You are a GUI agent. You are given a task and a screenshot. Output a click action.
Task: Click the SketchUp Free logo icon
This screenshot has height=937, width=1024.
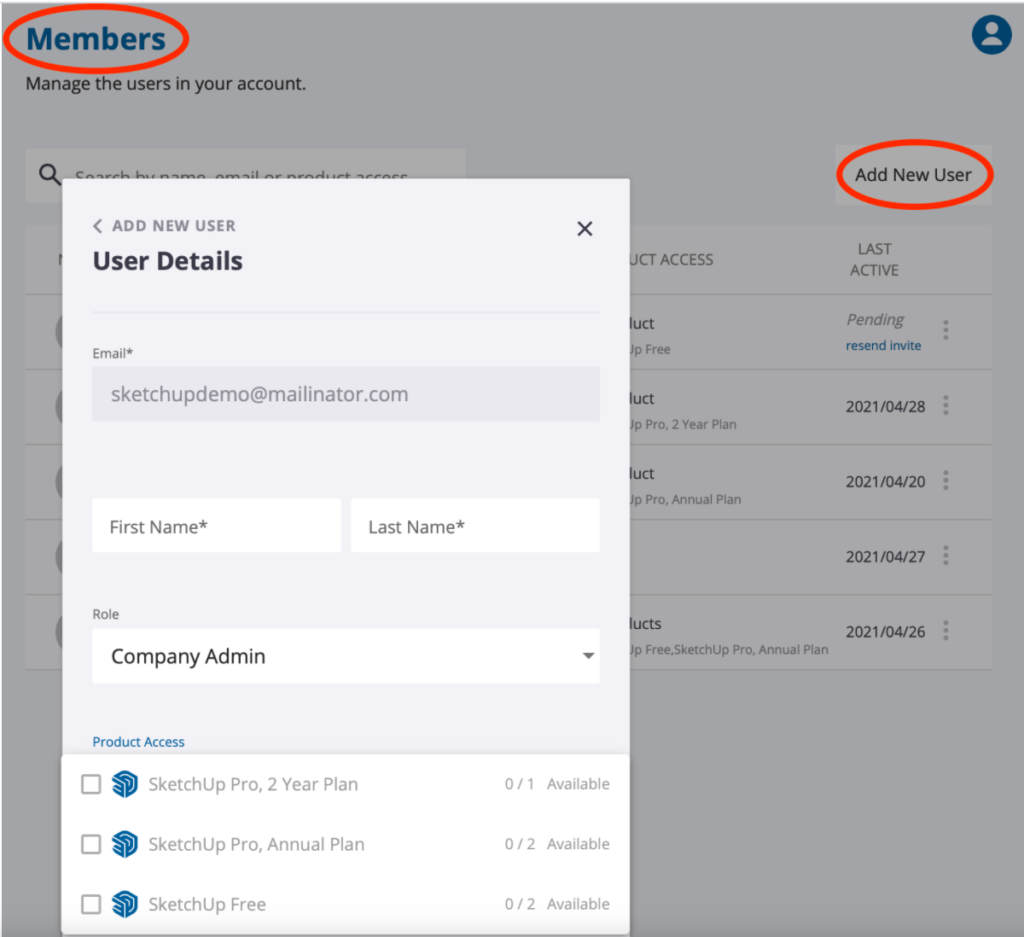pyautogui.click(x=125, y=904)
